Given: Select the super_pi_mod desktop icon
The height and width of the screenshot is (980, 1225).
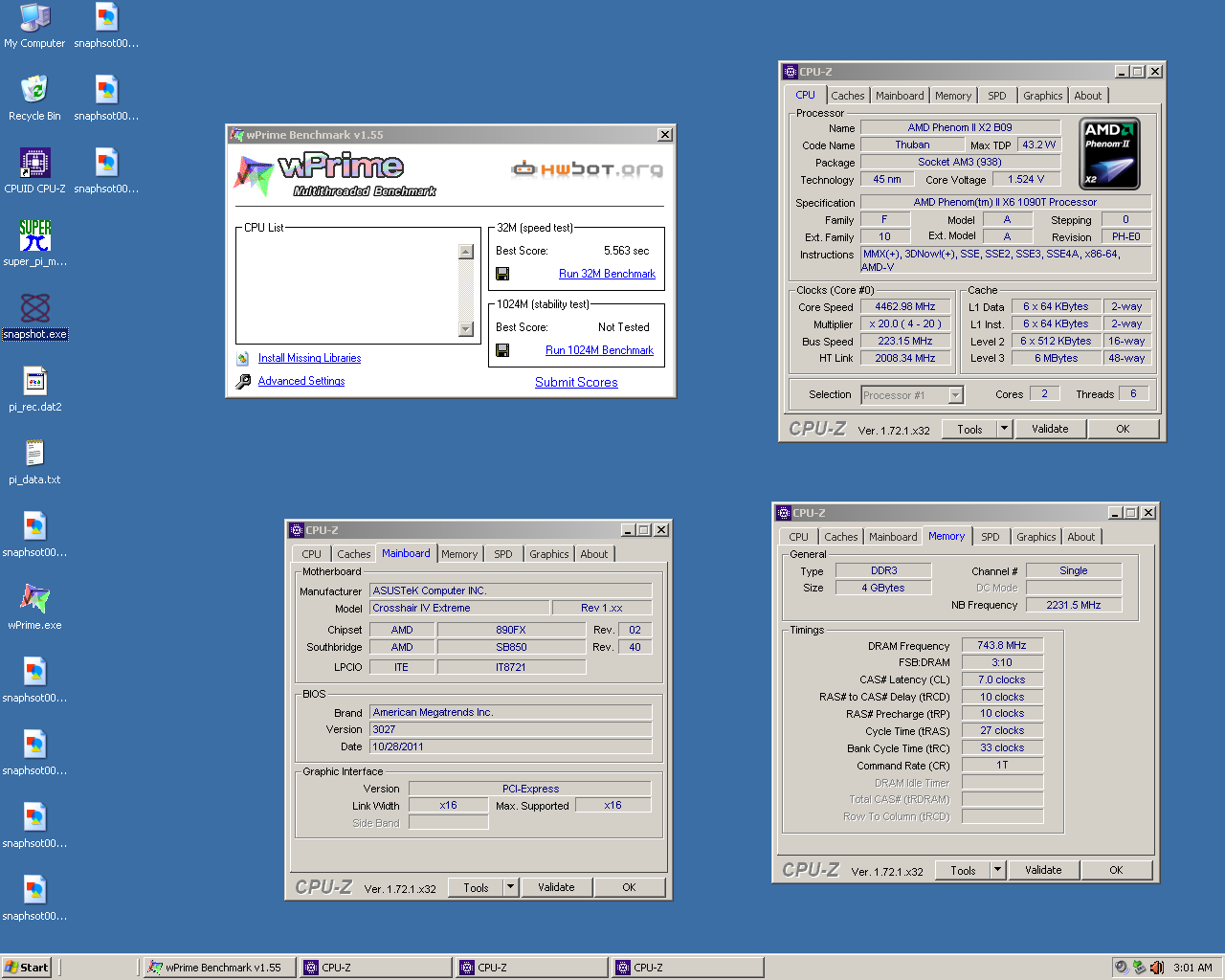Looking at the screenshot, I should click(34, 236).
